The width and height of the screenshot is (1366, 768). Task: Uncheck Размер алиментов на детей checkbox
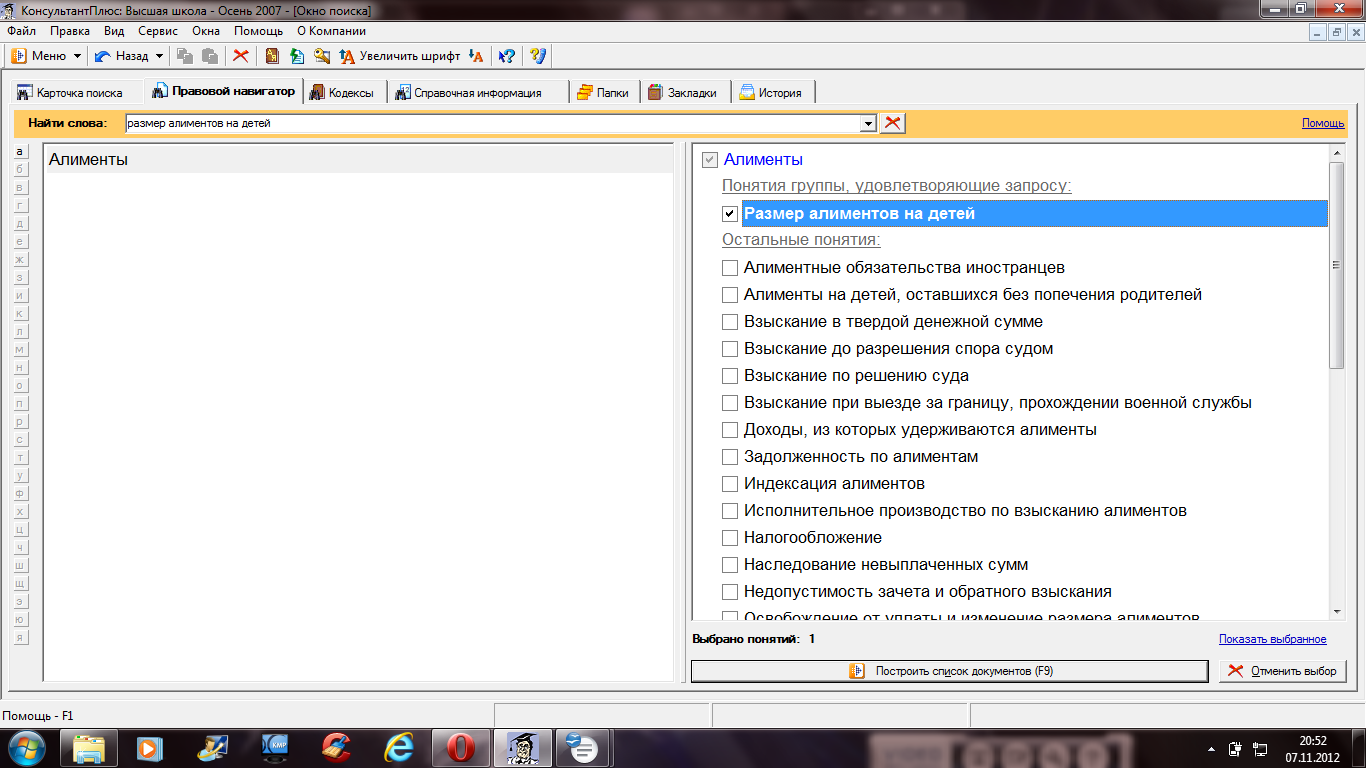click(730, 214)
